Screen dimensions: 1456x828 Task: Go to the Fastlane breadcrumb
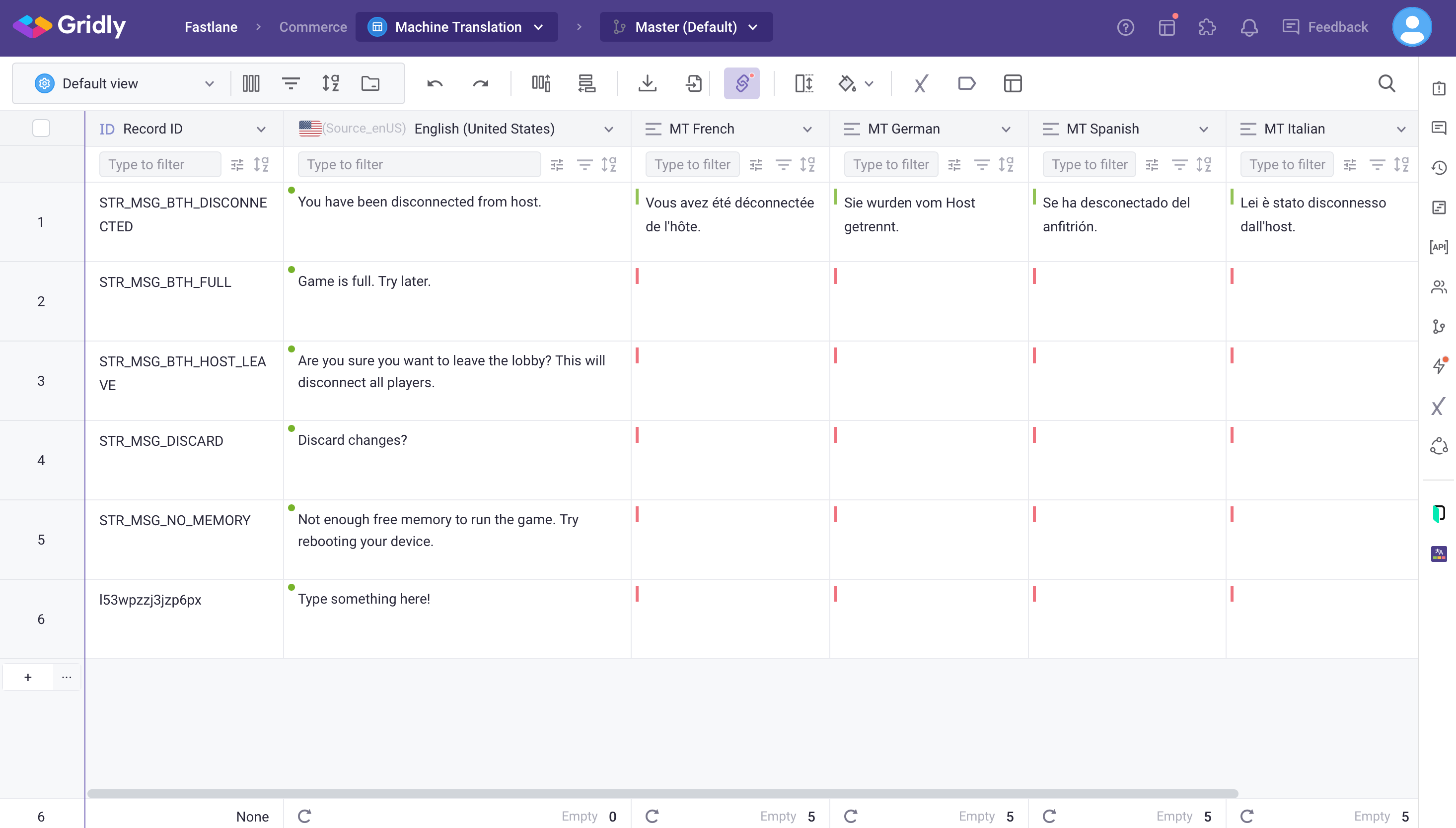pyautogui.click(x=211, y=27)
